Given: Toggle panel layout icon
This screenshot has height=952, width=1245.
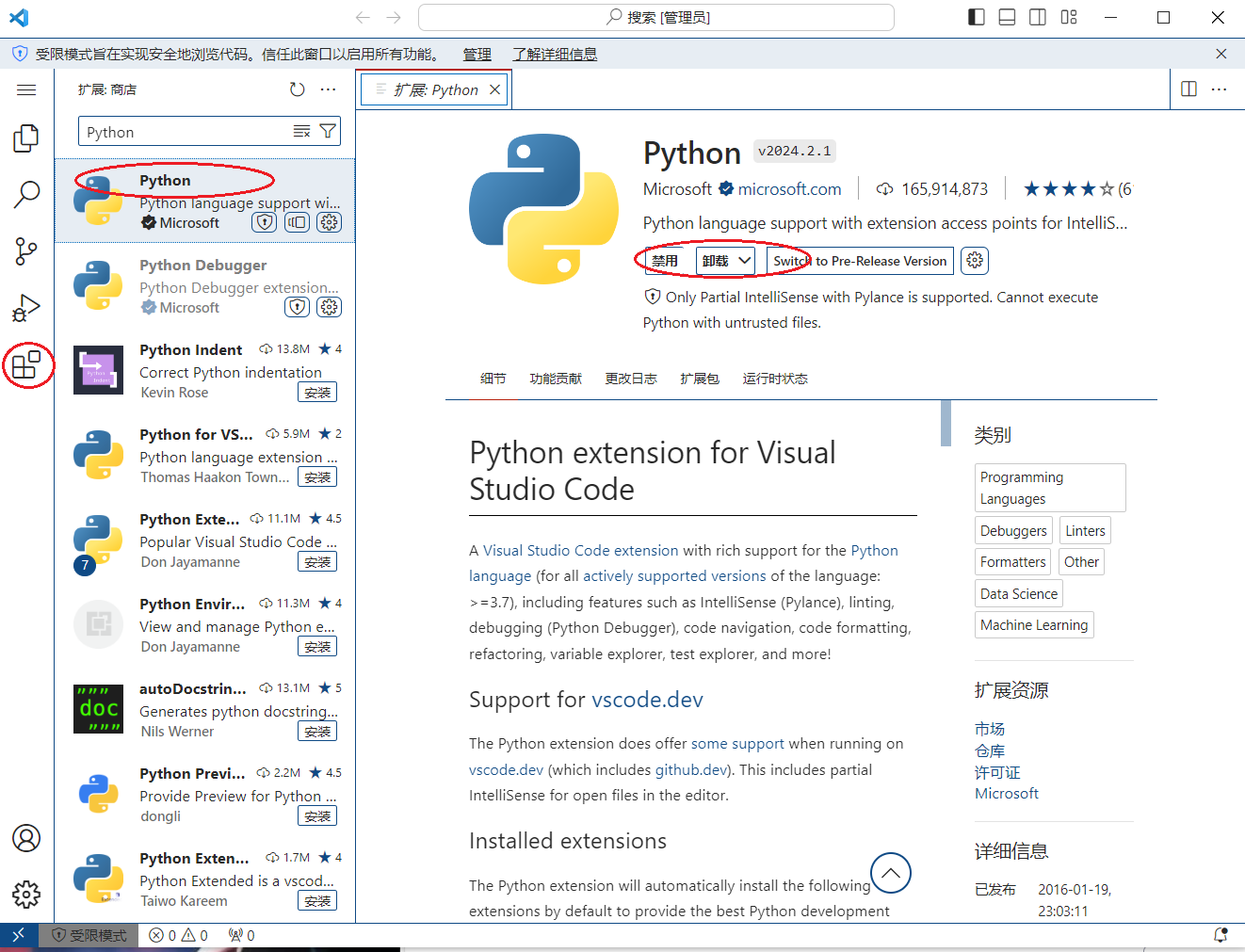Looking at the screenshot, I should click(x=1007, y=17).
